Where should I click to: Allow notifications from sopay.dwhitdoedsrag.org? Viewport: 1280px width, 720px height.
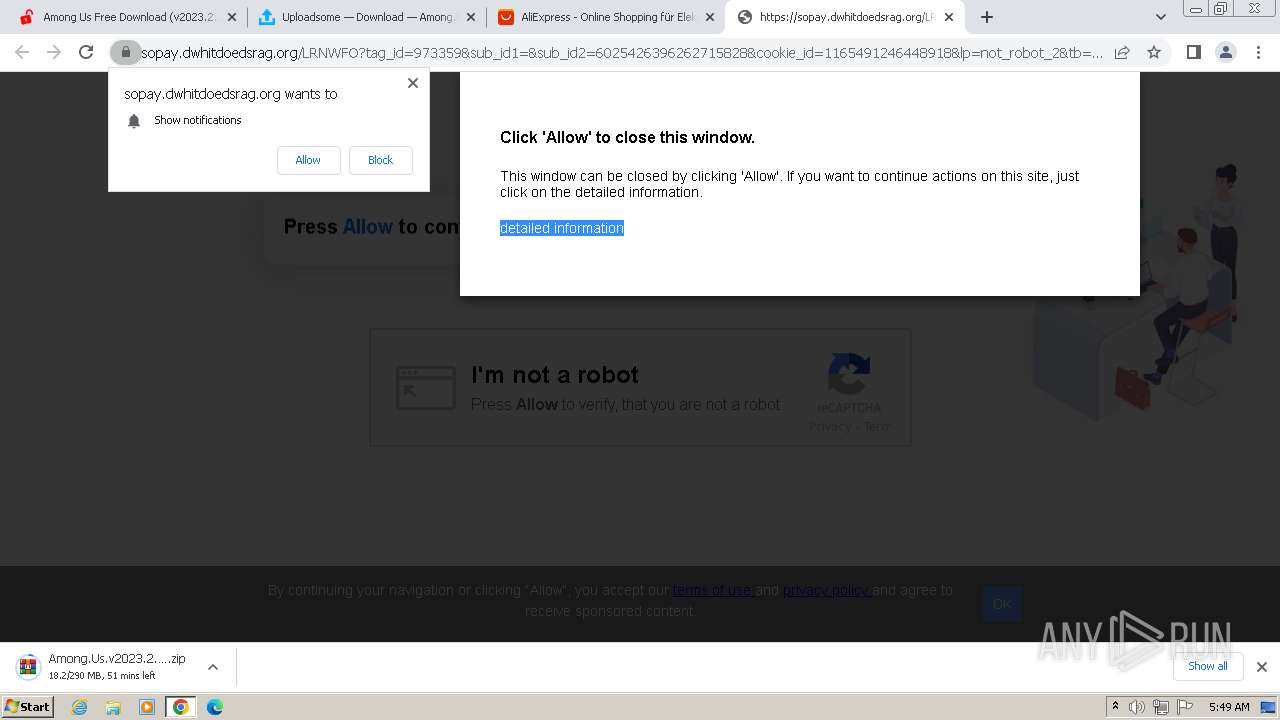point(308,160)
